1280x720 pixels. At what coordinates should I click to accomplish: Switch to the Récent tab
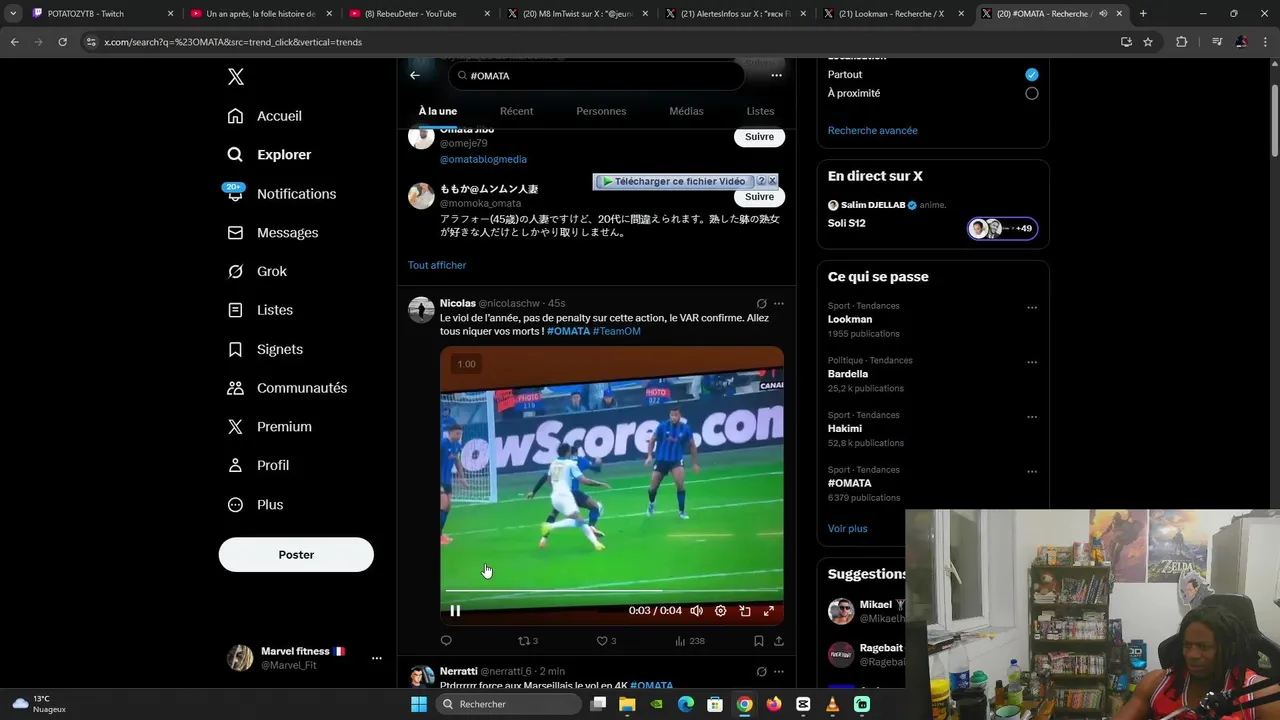[x=516, y=111]
